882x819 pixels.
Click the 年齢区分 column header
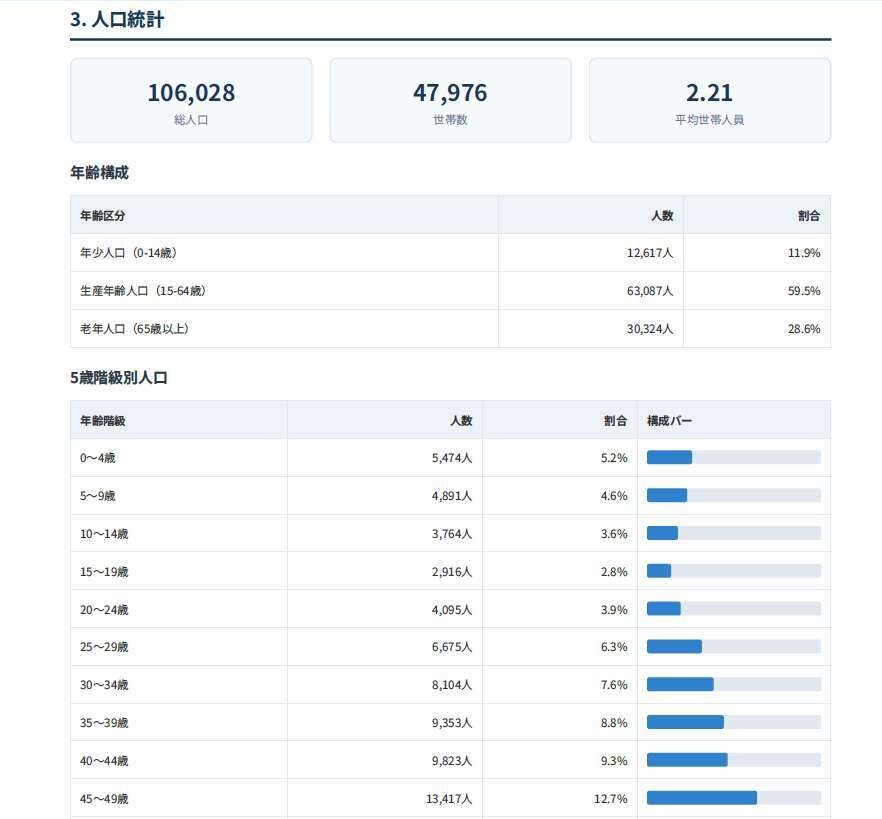[102, 215]
